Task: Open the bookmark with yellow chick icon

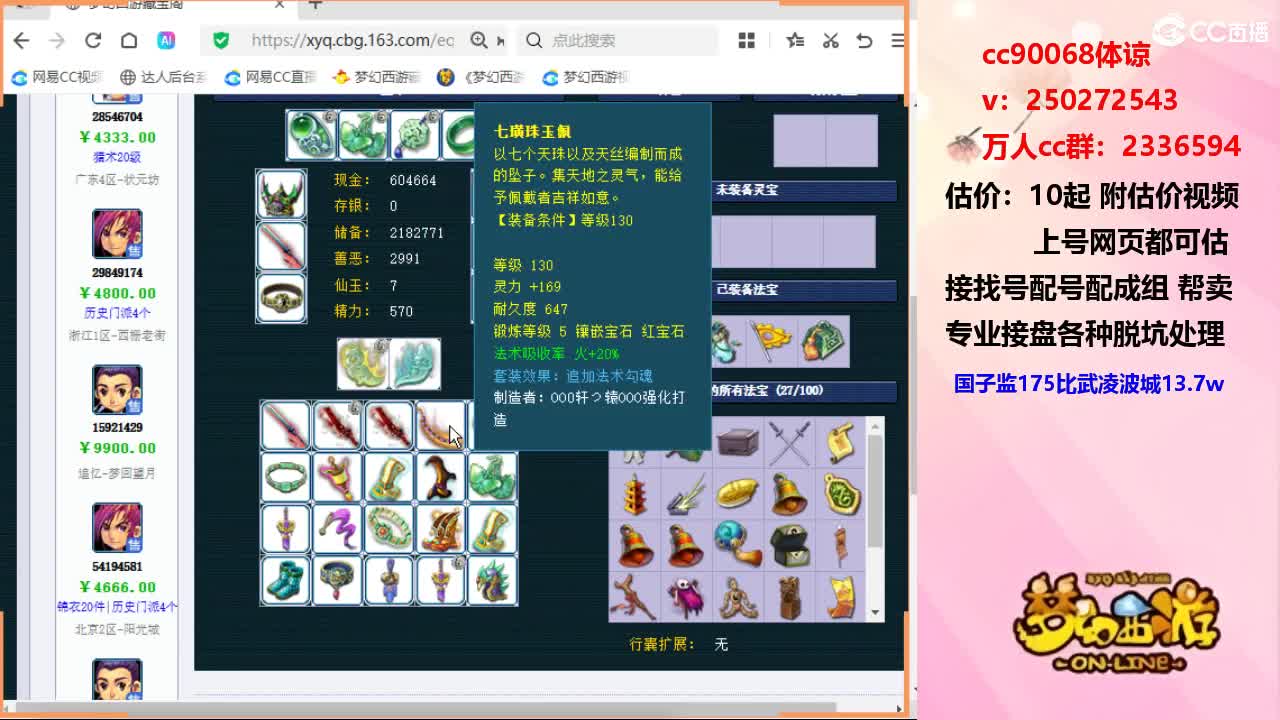Action: [x=378, y=77]
